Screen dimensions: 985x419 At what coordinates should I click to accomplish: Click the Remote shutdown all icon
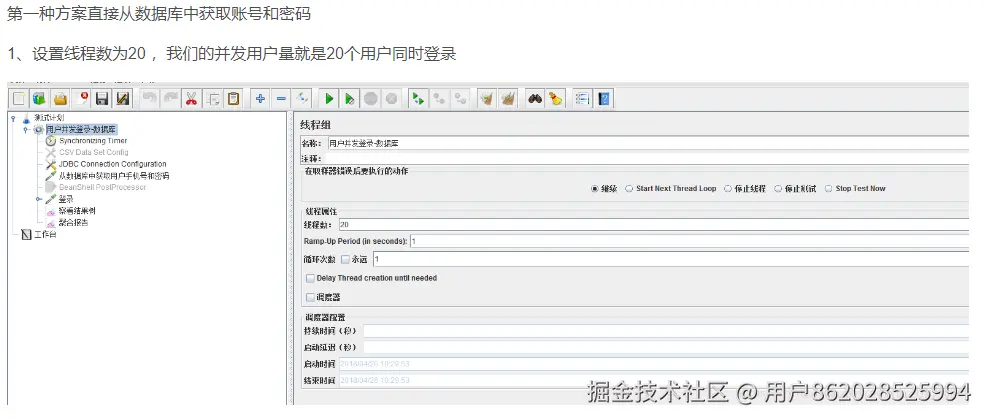pyautogui.click(x=460, y=99)
